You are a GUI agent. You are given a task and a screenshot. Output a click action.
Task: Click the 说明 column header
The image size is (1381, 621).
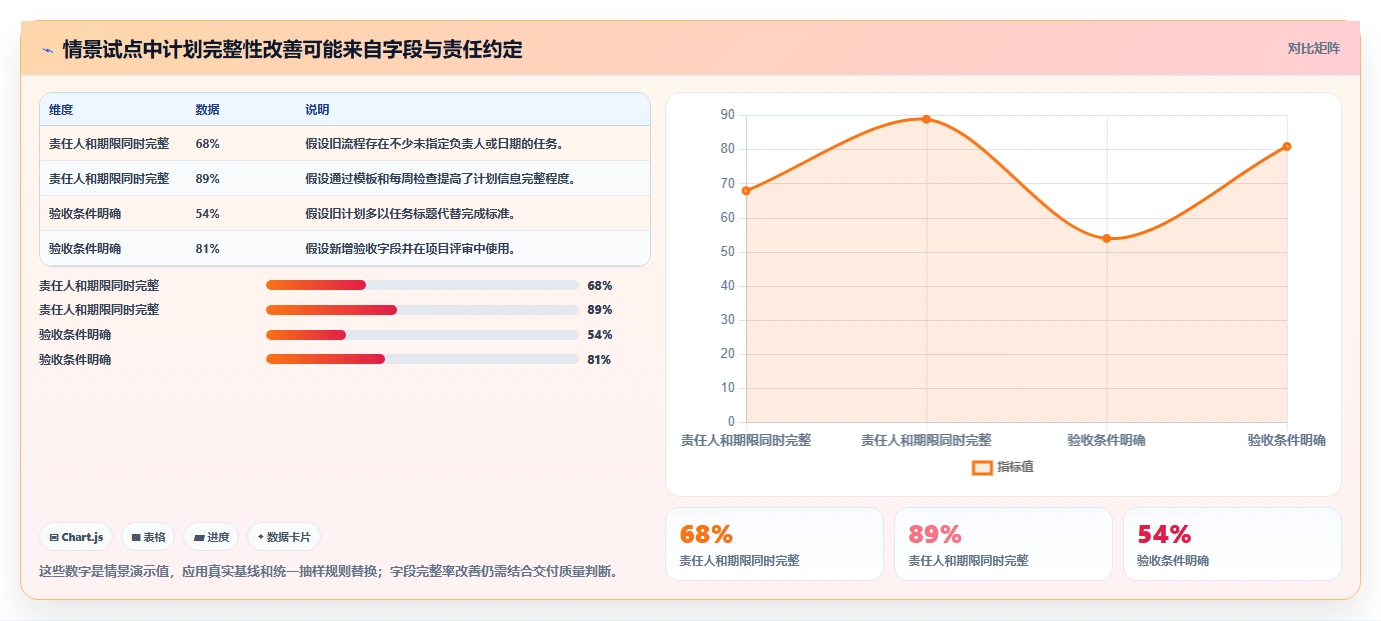pos(317,110)
